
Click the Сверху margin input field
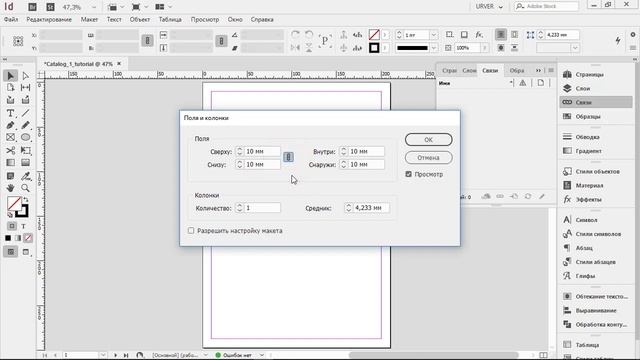(262, 151)
